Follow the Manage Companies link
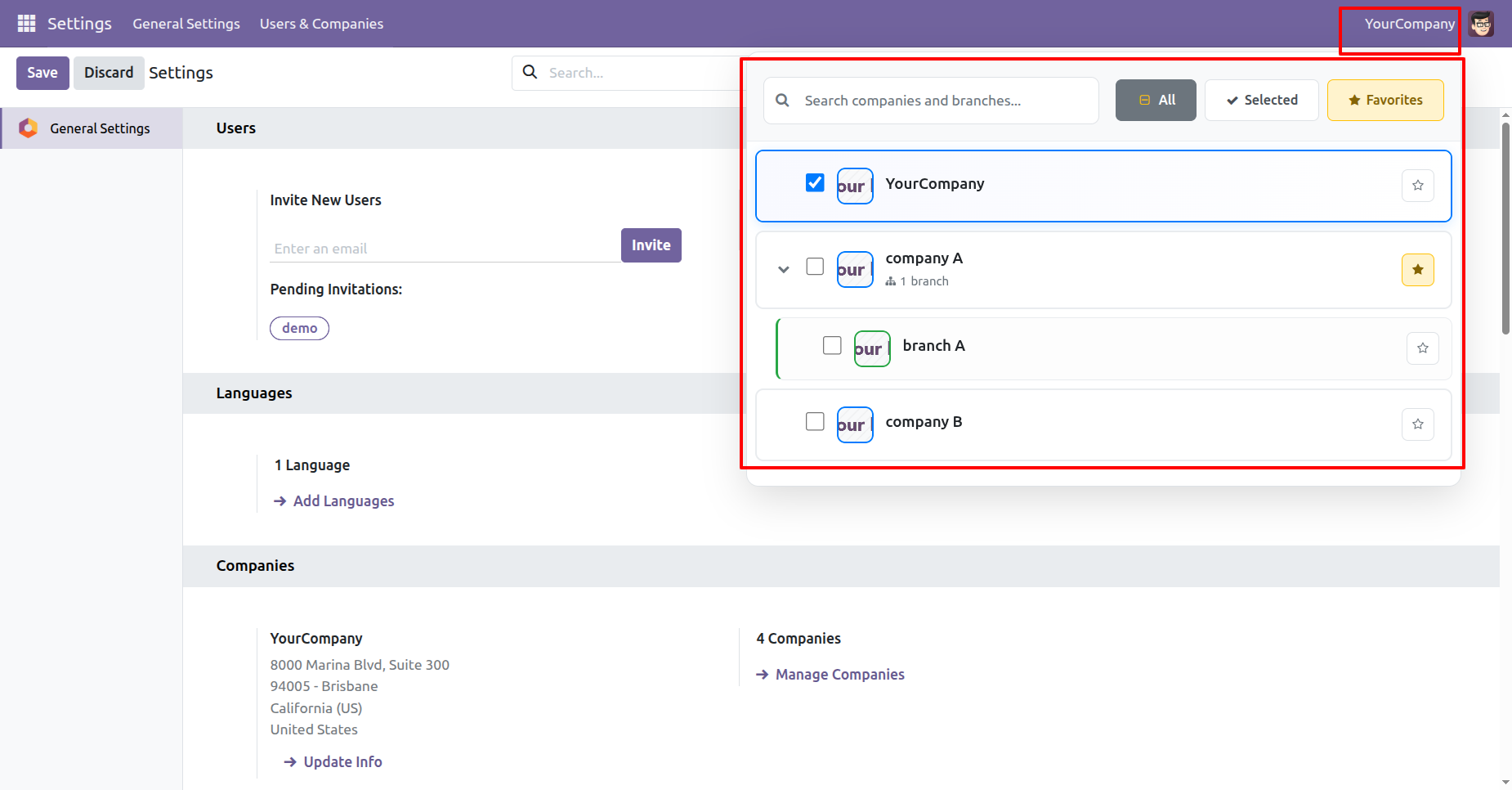 [x=839, y=675]
